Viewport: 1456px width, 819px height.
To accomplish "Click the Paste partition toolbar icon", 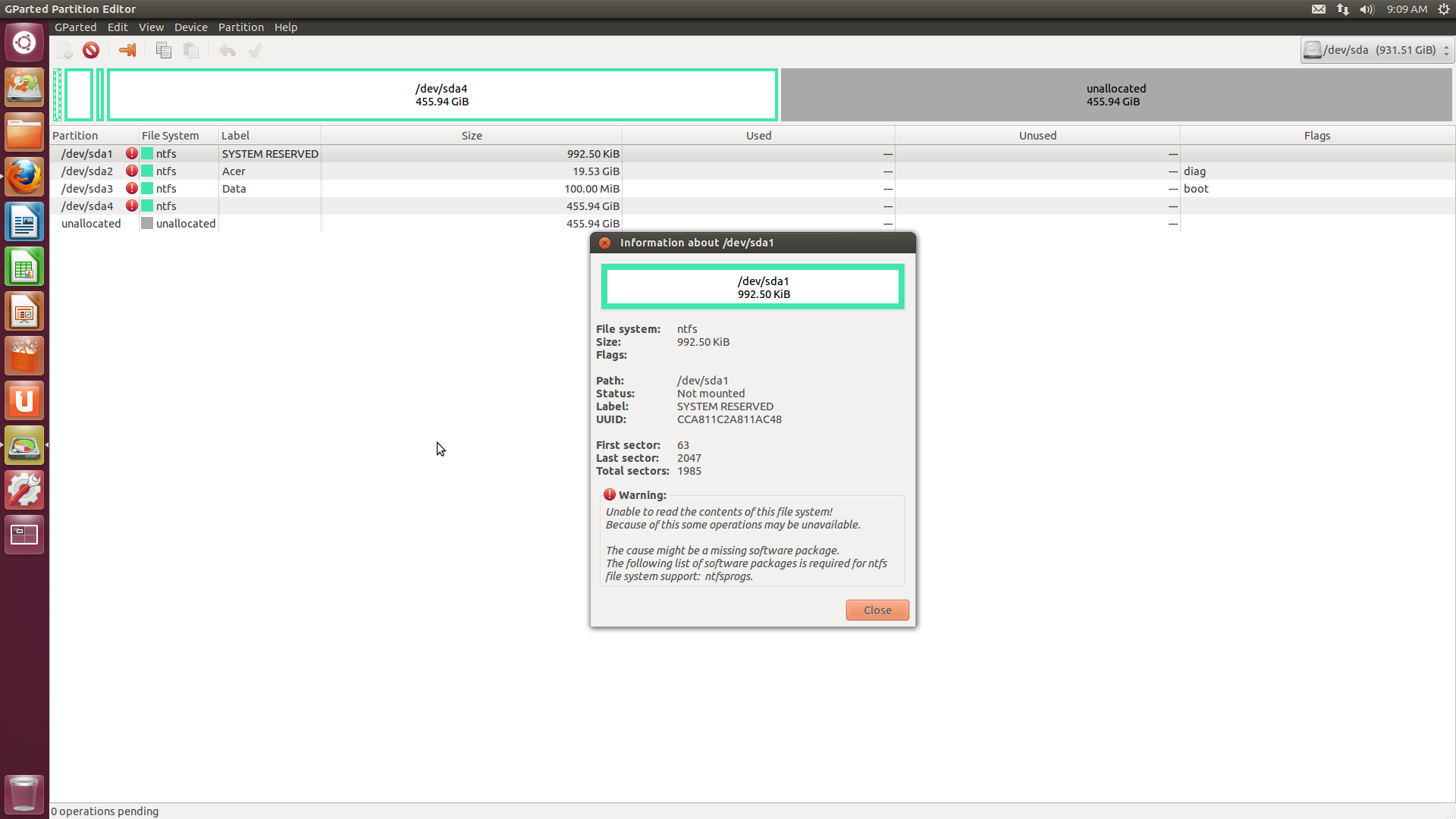I will [191, 51].
